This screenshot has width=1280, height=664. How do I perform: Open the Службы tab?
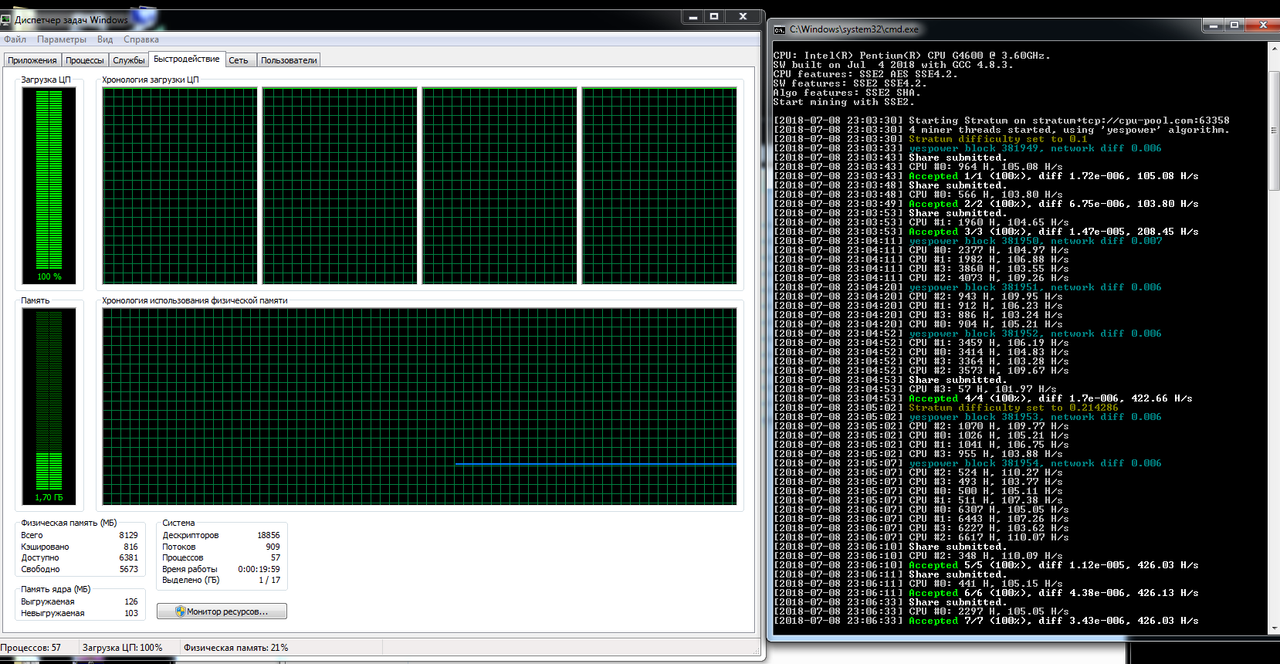click(129, 60)
